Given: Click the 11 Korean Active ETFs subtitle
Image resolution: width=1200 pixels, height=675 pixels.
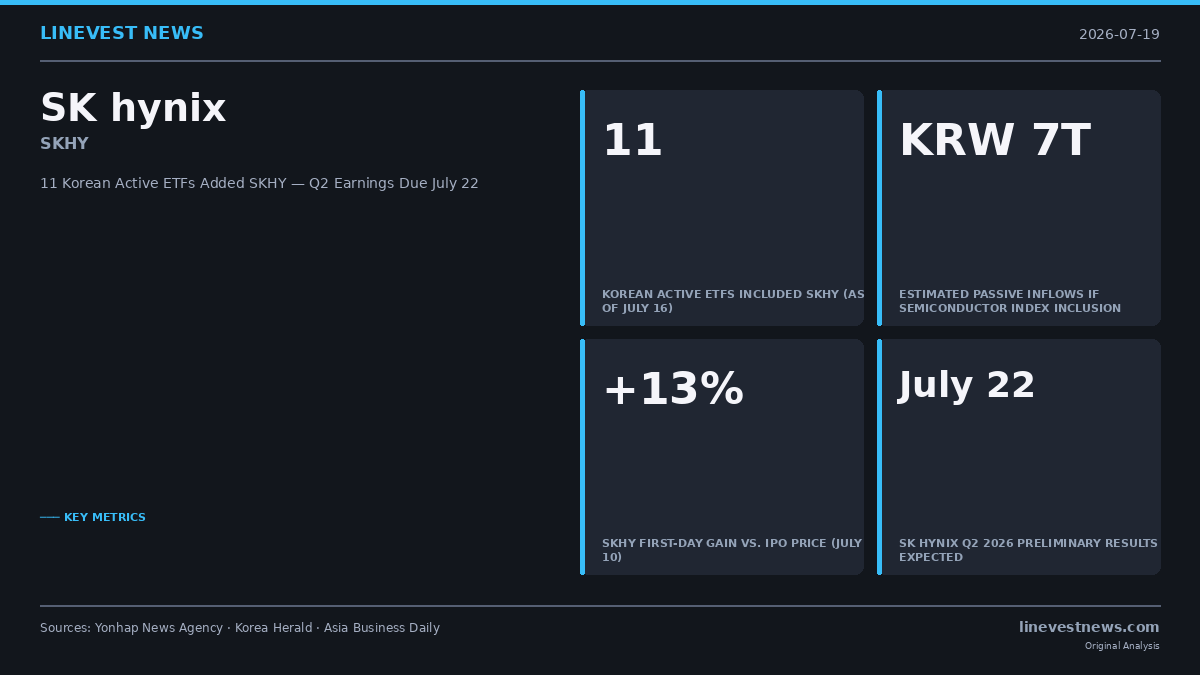Looking at the screenshot, I should (259, 184).
